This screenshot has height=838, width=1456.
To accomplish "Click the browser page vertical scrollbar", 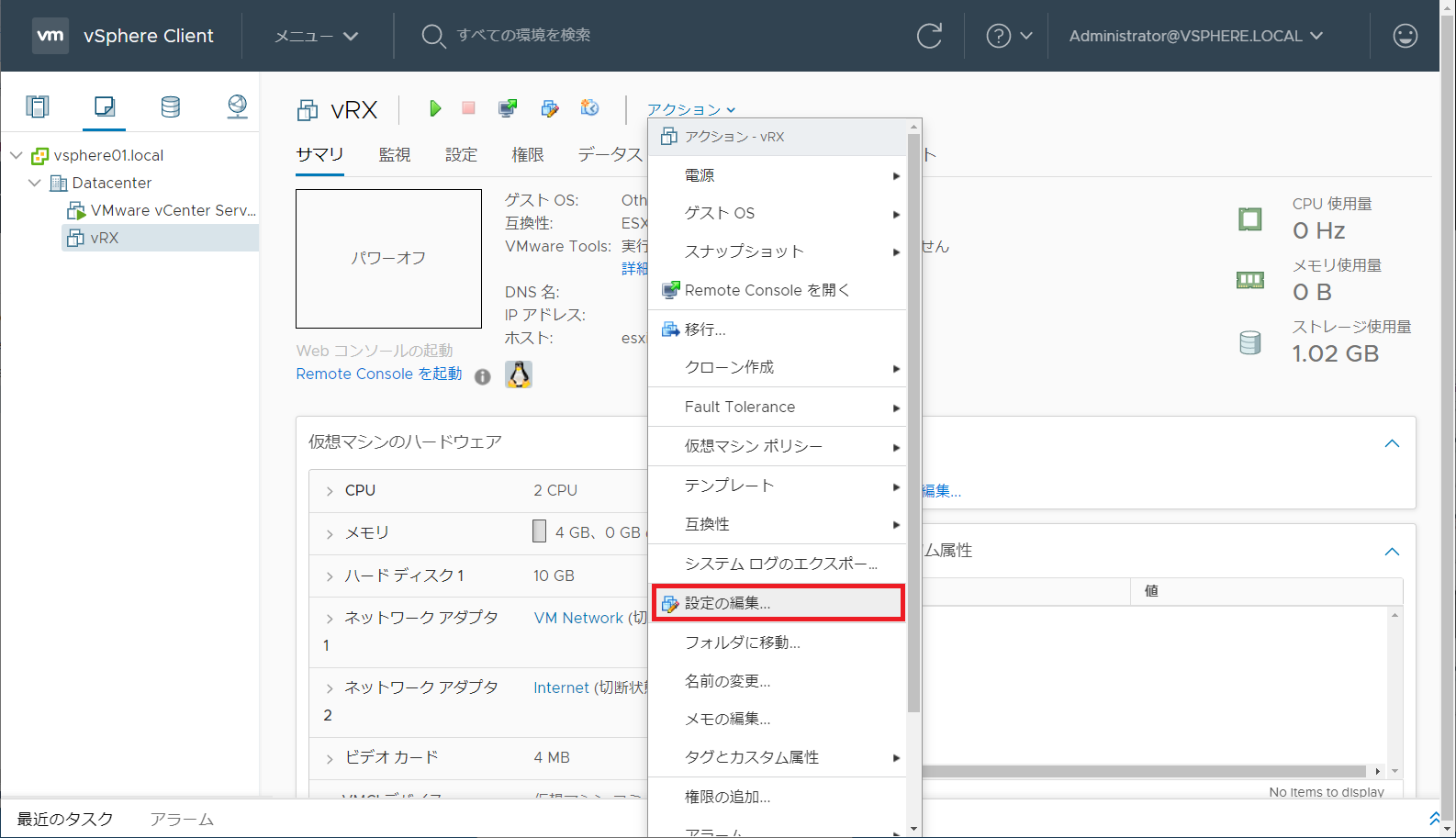I will (1448, 419).
